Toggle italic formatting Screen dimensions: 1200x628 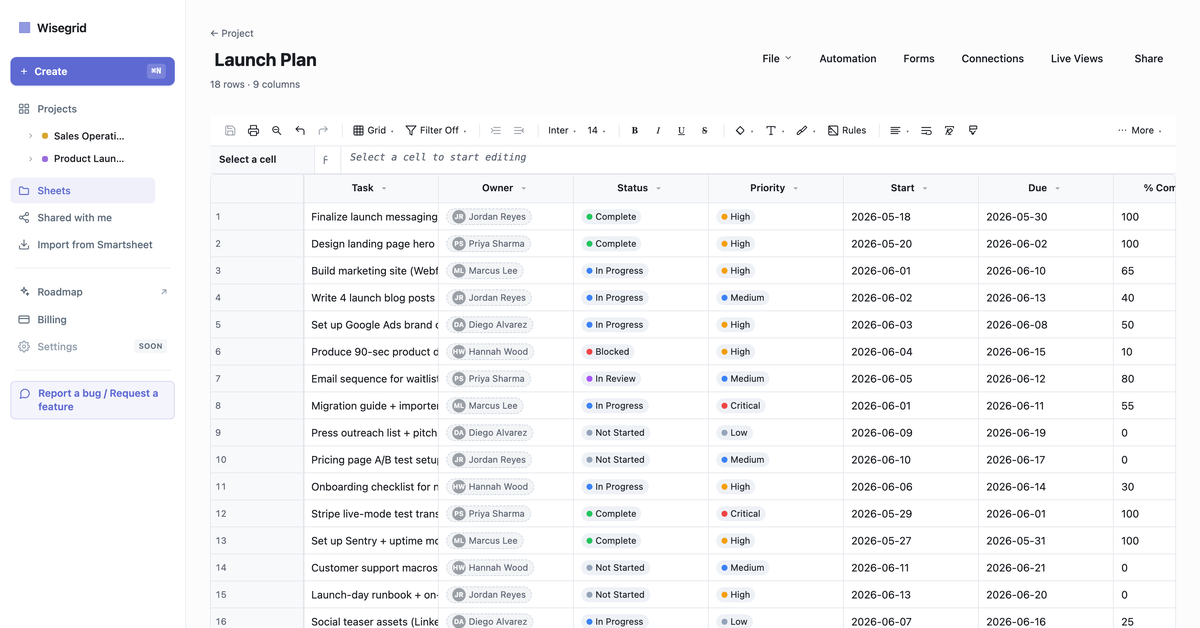pos(658,130)
